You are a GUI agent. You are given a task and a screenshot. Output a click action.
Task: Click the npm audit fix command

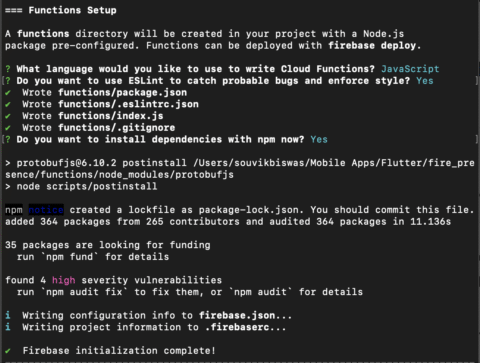point(84,292)
